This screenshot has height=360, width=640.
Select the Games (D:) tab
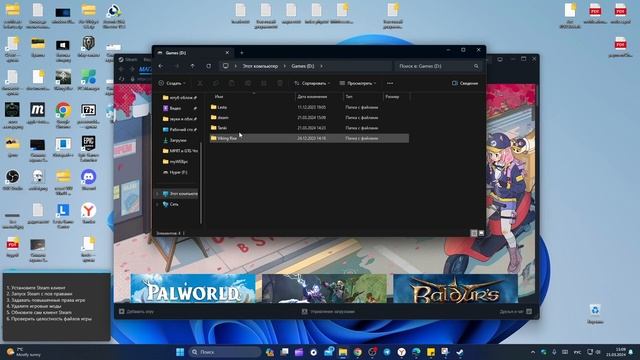[192, 53]
